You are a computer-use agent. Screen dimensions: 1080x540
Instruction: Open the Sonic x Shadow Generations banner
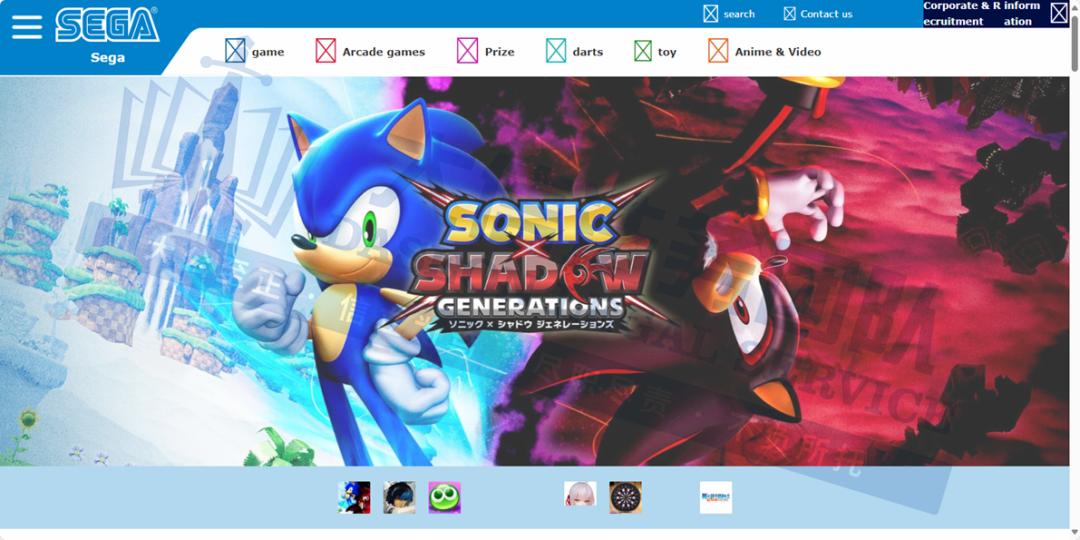(x=534, y=271)
